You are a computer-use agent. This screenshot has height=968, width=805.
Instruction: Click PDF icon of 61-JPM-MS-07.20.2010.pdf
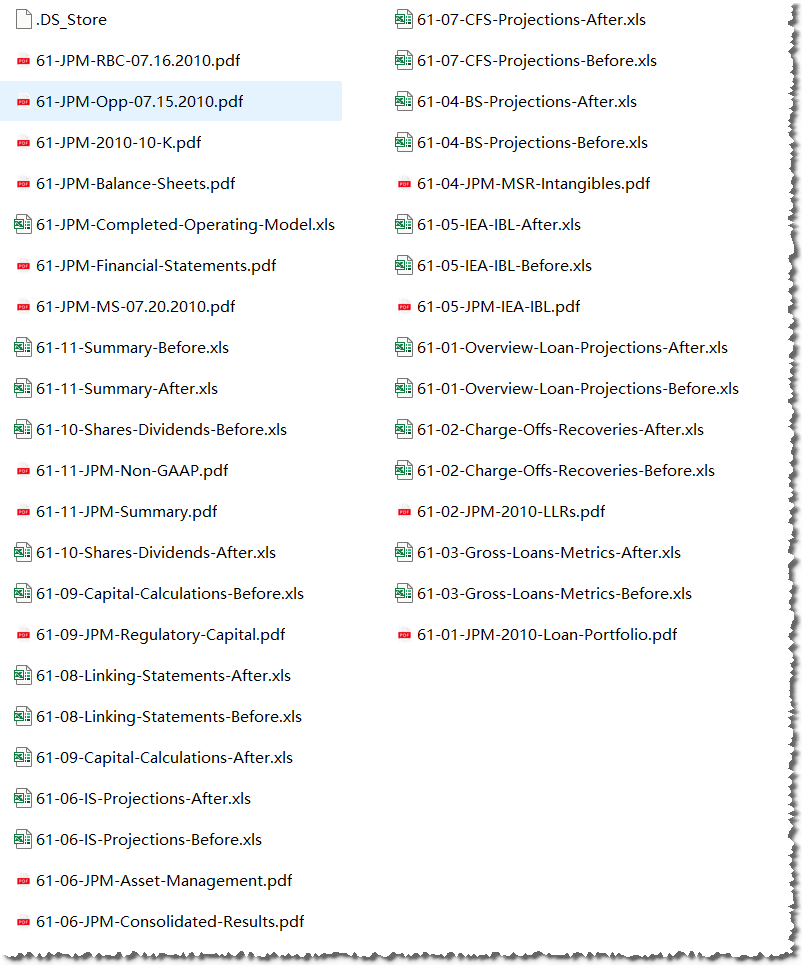pyautogui.click(x=23, y=307)
